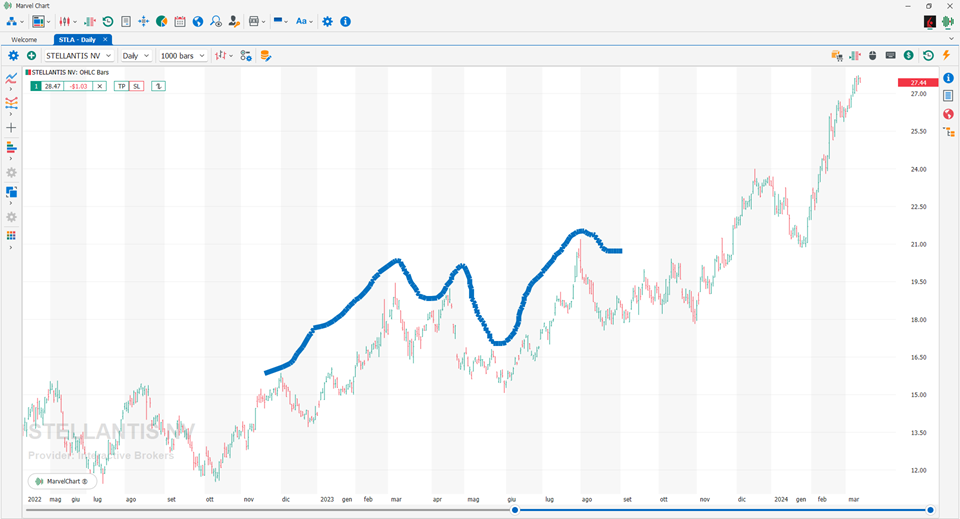Open the candlestick chart icon in main toolbar
The width and height of the screenshot is (960, 519).
pos(65,21)
